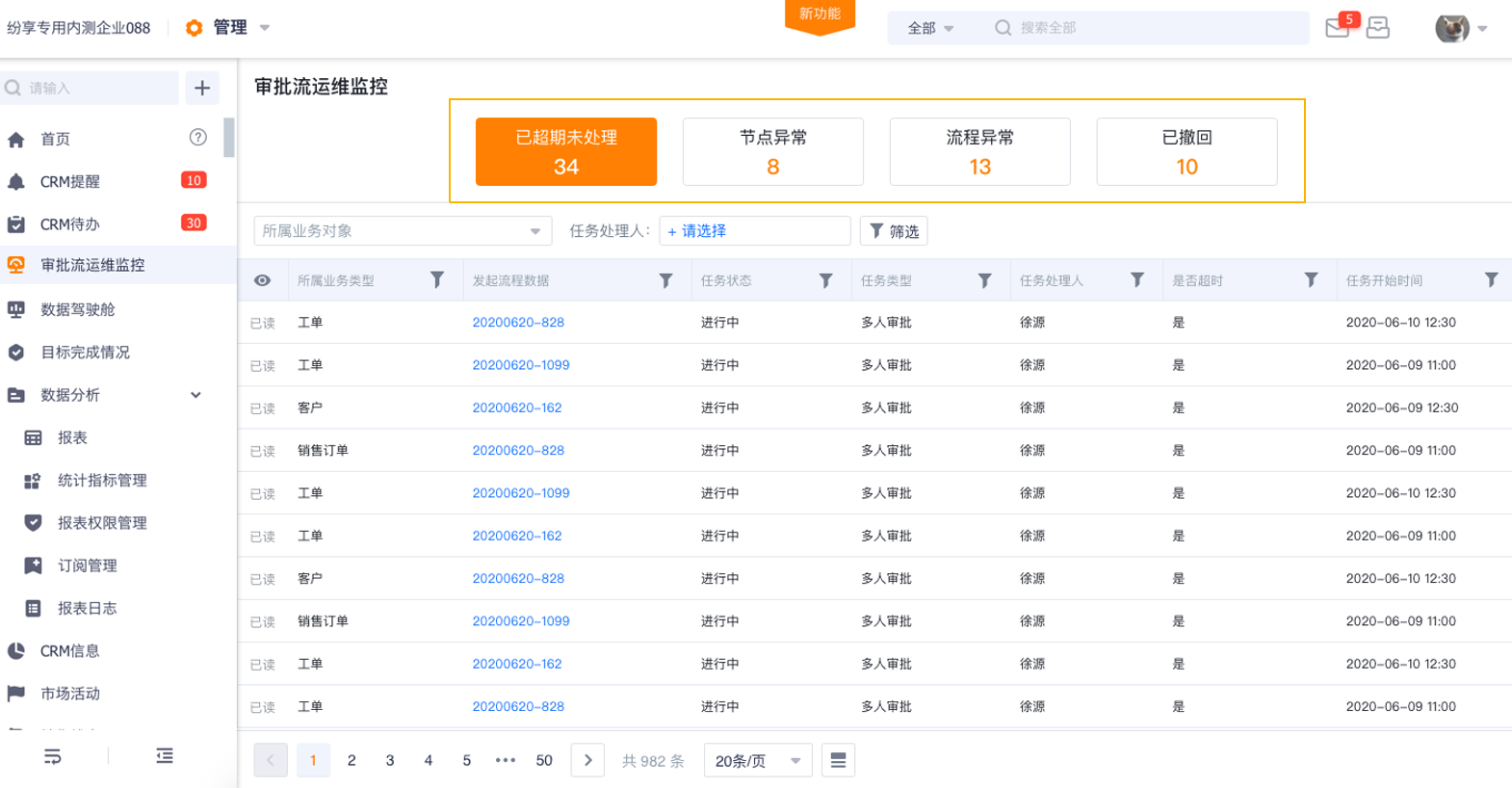Select the 节点异常 8 tab
Screen dimensions: 1512x788
[773, 151]
